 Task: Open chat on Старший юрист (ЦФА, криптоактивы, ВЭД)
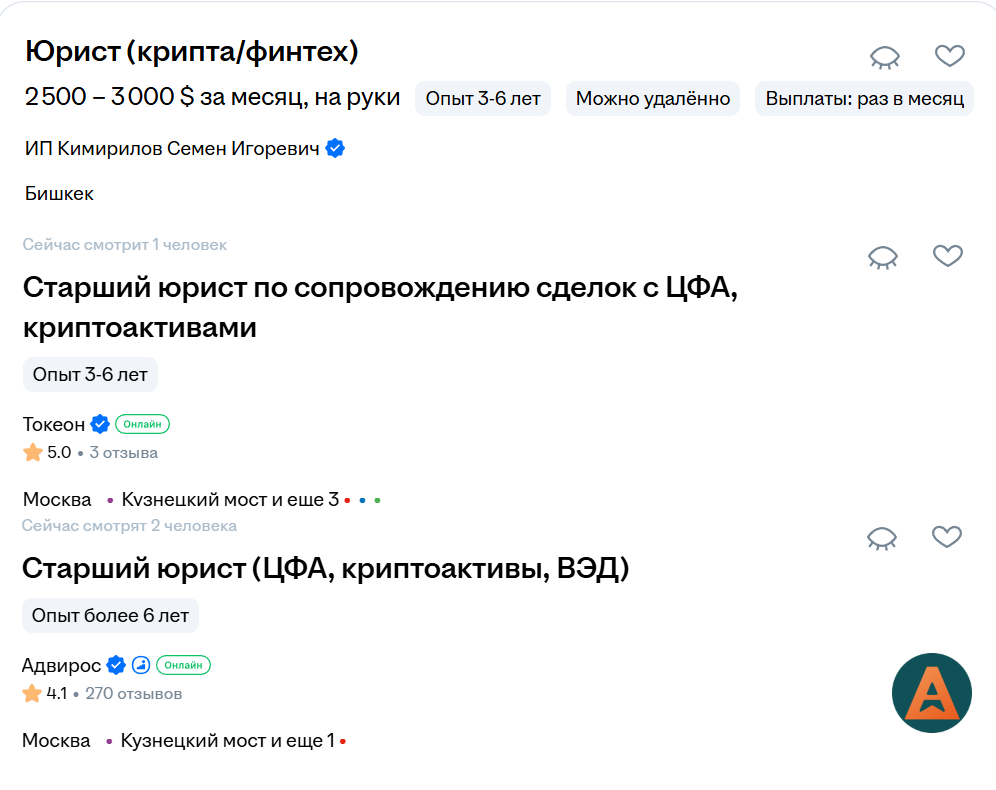pyautogui.click(x=882, y=538)
